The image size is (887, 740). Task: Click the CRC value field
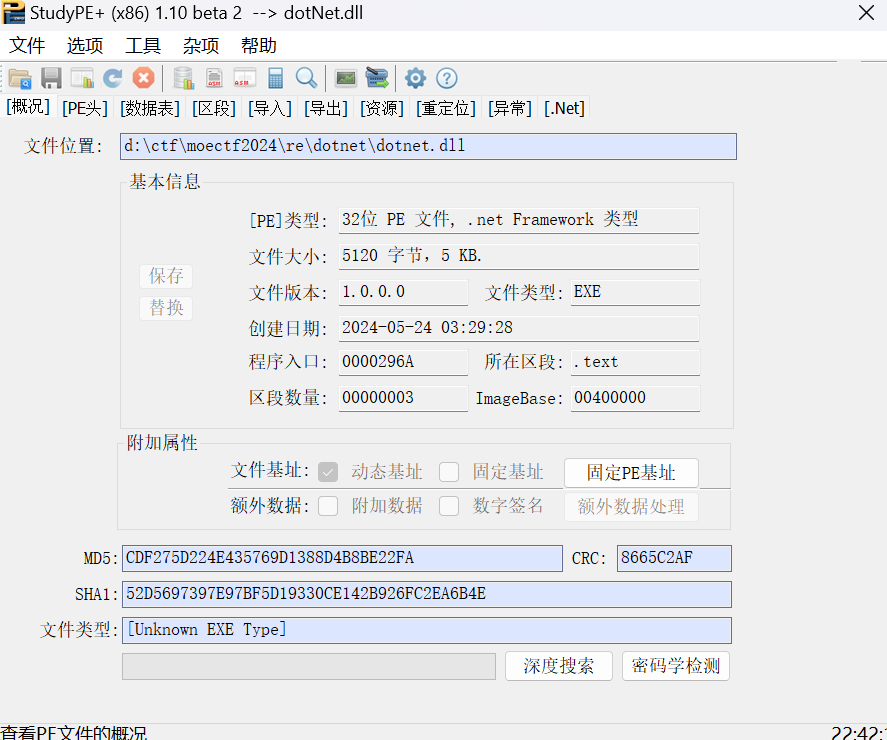point(674,558)
